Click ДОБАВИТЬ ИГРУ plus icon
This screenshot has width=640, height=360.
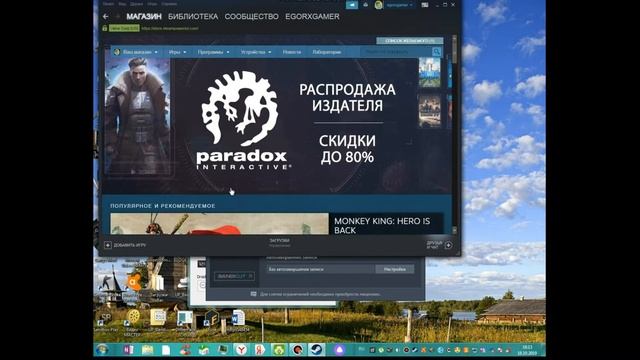pos(108,245)
